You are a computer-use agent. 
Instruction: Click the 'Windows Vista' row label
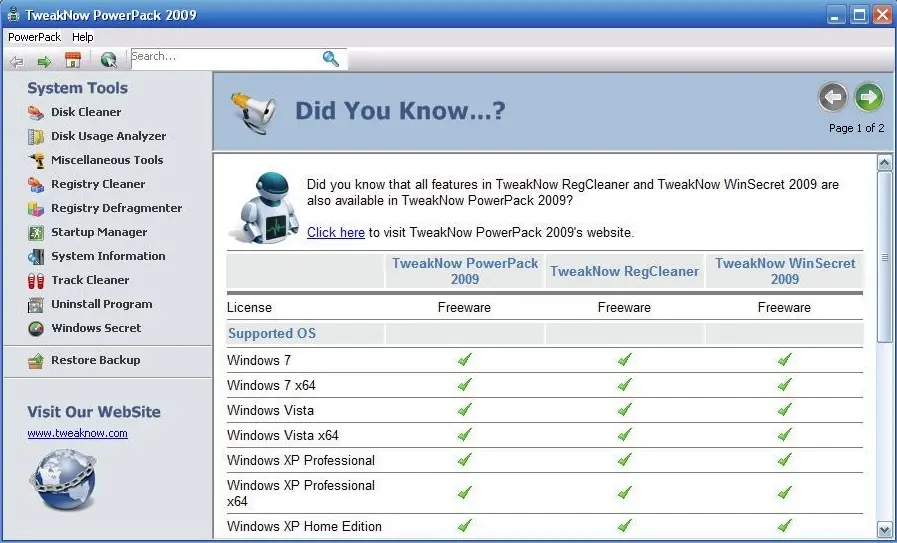pos(270,411)
